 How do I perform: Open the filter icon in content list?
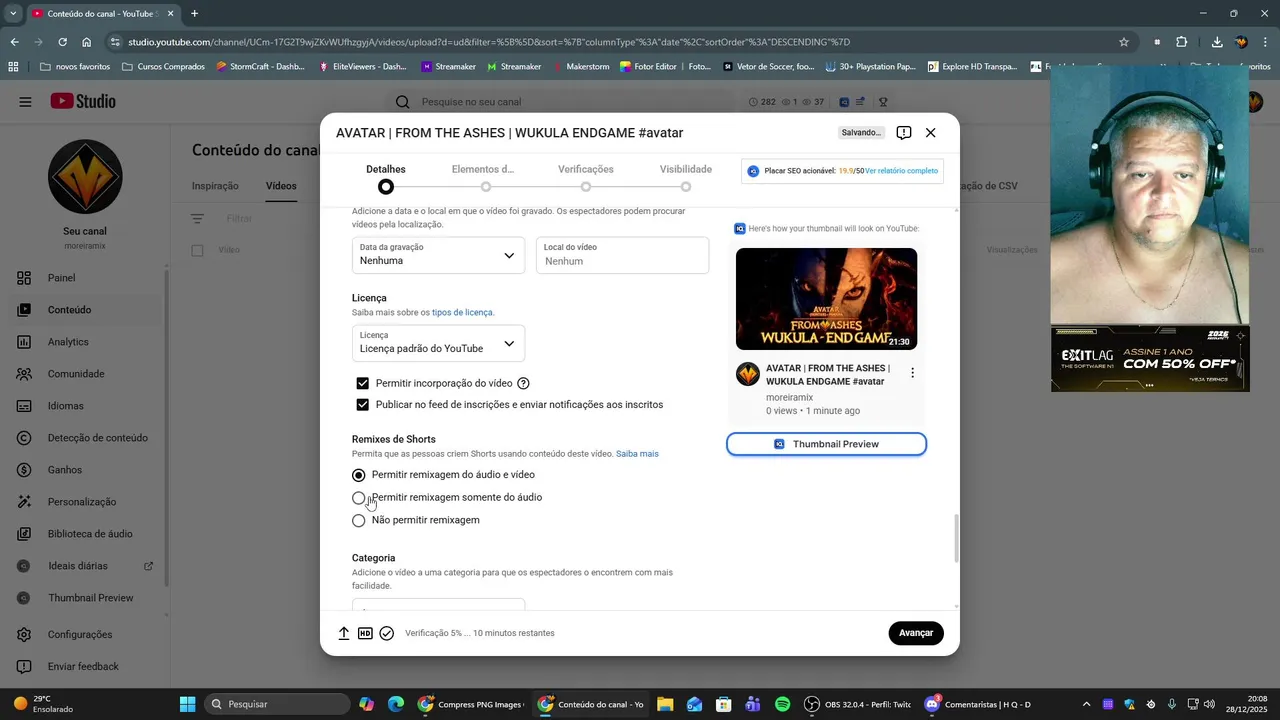[x=197, y=219]
